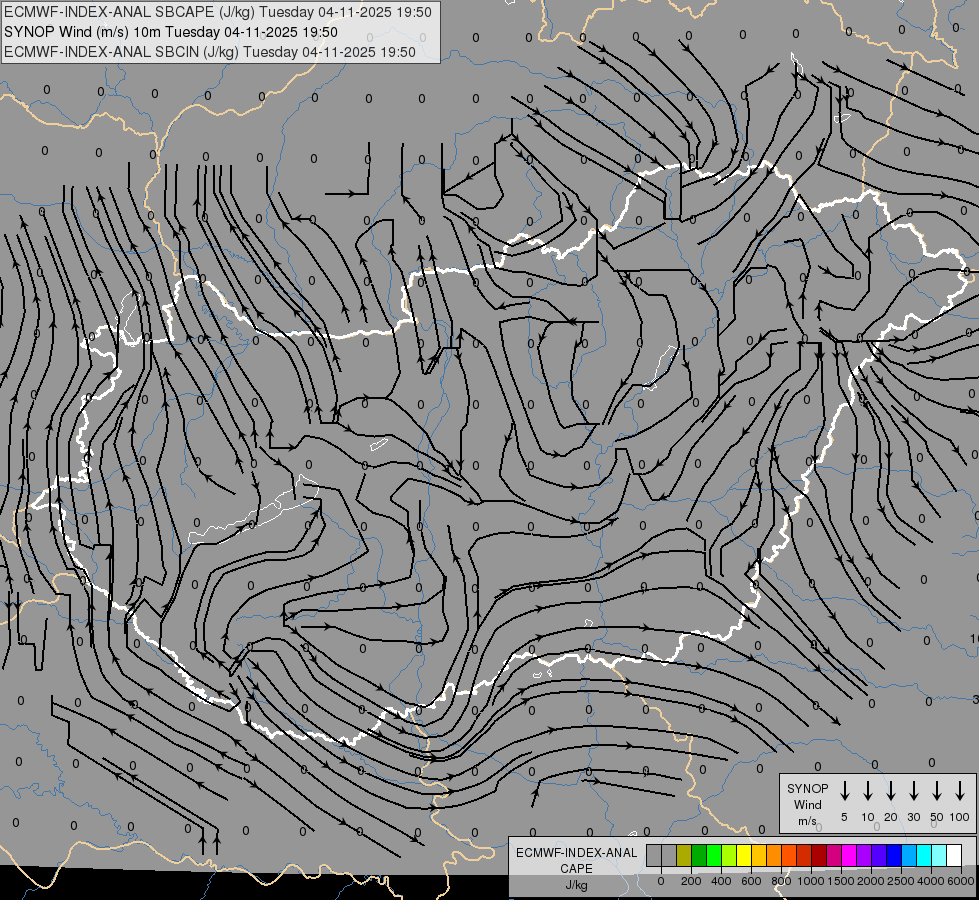Click the 2500 tick label on CAPE scale

[x=901, y=881]
